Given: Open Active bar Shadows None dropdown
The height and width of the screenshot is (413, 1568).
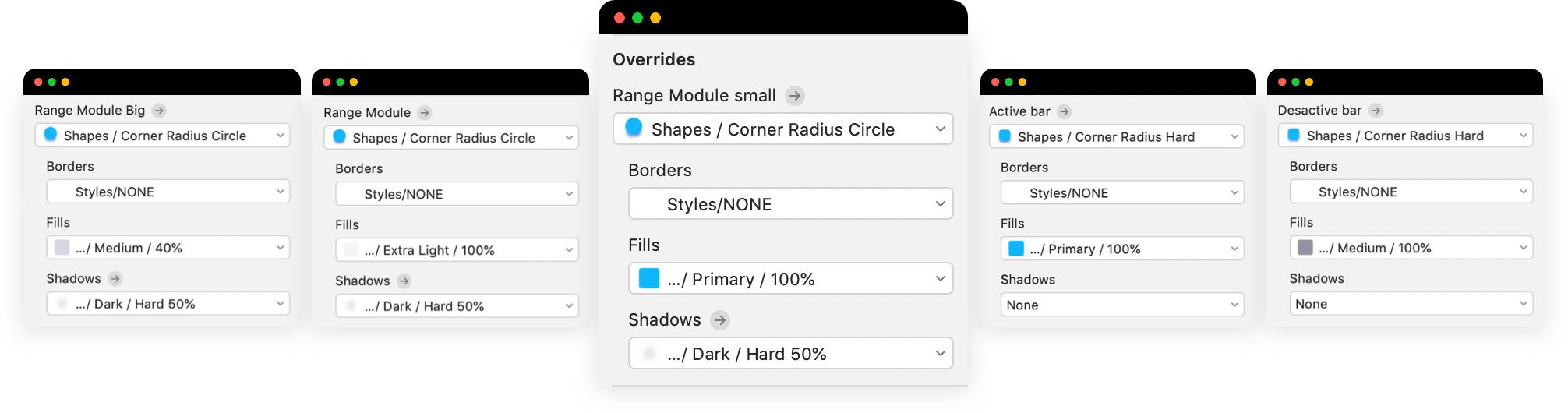Looking at the screenshot, I should click(x=1121, y=305).
